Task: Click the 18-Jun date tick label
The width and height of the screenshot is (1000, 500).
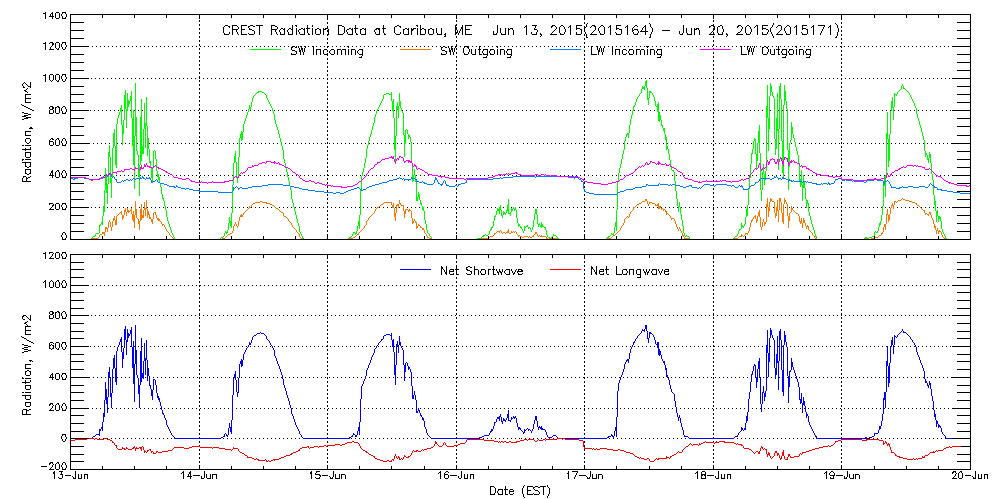Action: [714, 476]
